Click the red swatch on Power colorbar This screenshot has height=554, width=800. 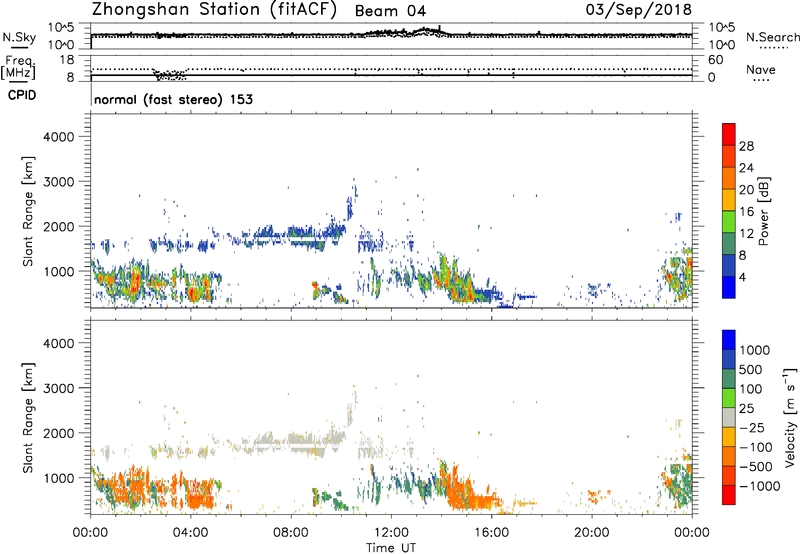(729, 134)
